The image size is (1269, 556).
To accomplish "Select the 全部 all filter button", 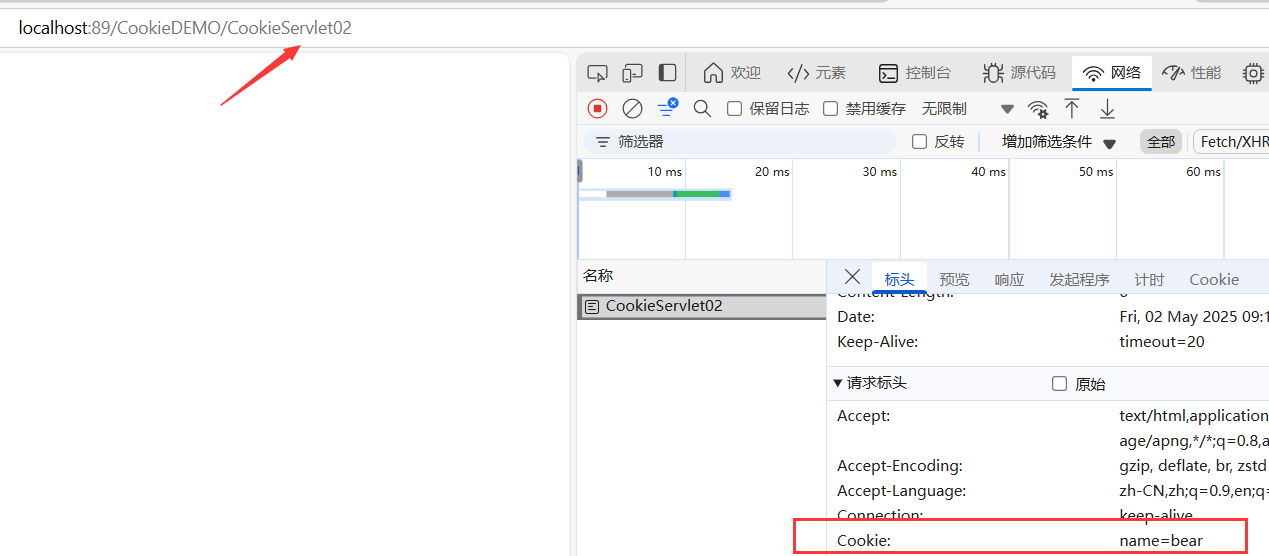I will [x=1161, y=142].
